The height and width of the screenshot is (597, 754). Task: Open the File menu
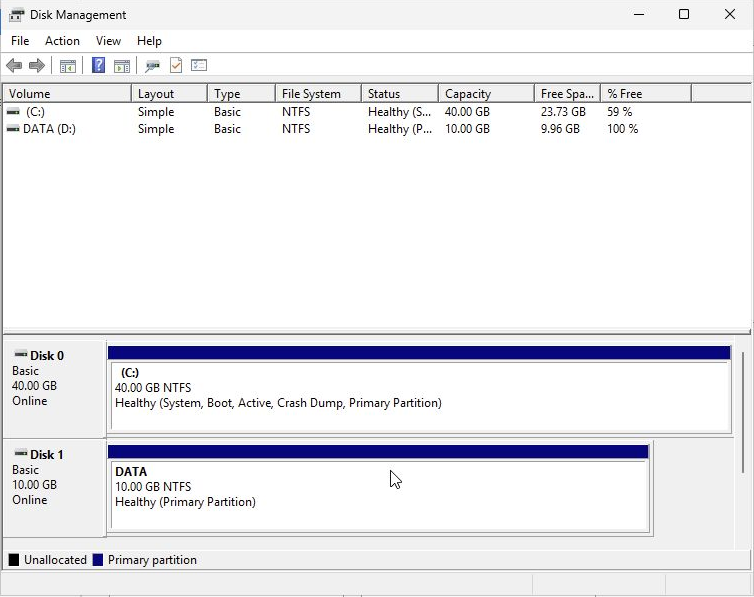click(20, 41)
